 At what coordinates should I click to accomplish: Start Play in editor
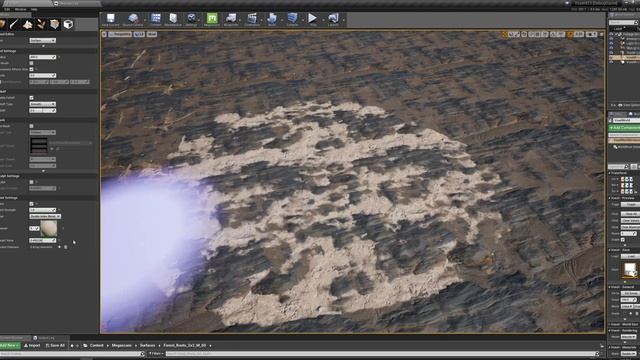click(x=312, y=20)
